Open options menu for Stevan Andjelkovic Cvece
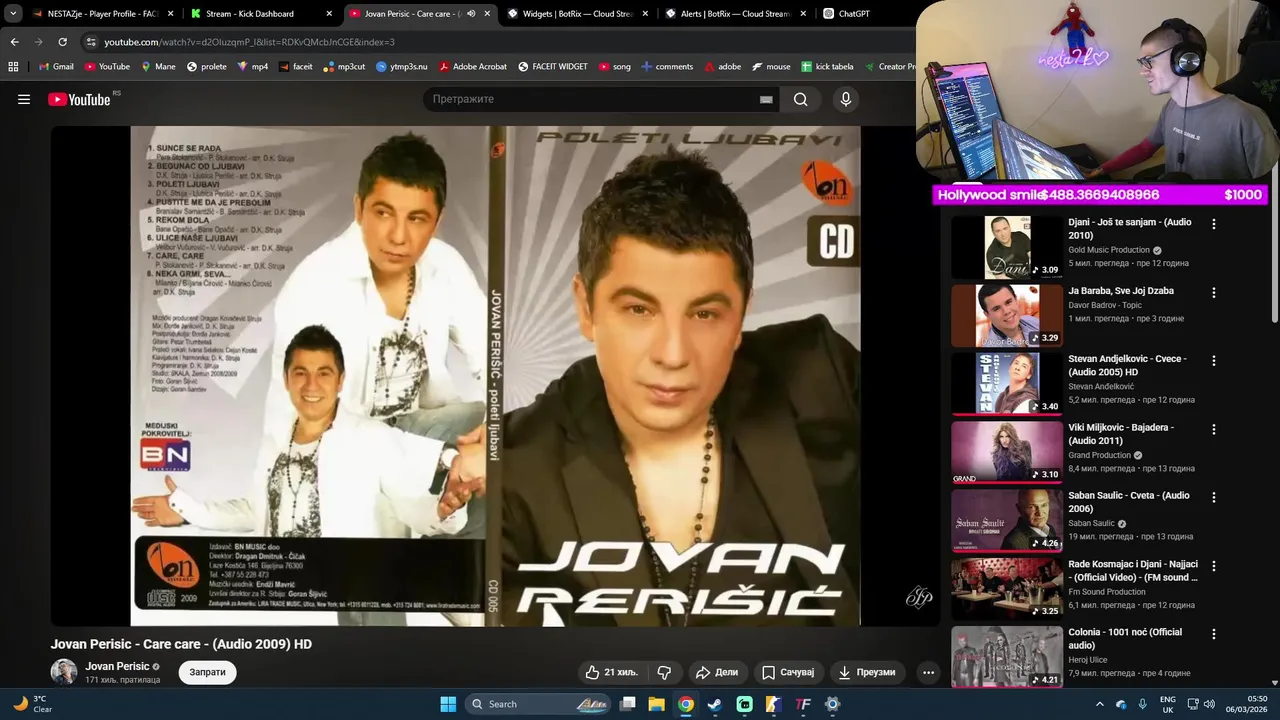Screen dimensions: 1280x720 [1214, 361]
